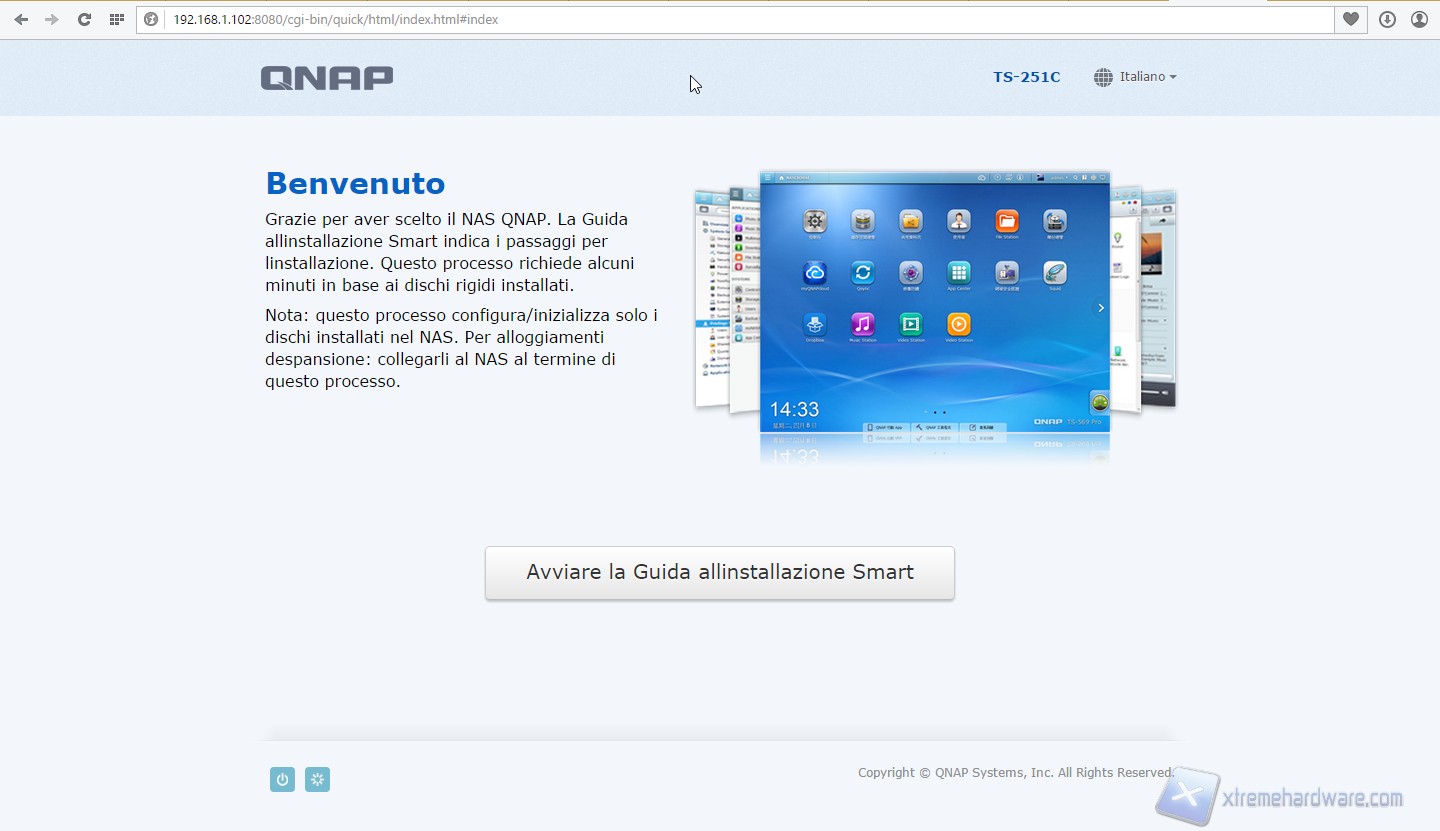Click the TS-251C model name

[x=1026, y=77]
